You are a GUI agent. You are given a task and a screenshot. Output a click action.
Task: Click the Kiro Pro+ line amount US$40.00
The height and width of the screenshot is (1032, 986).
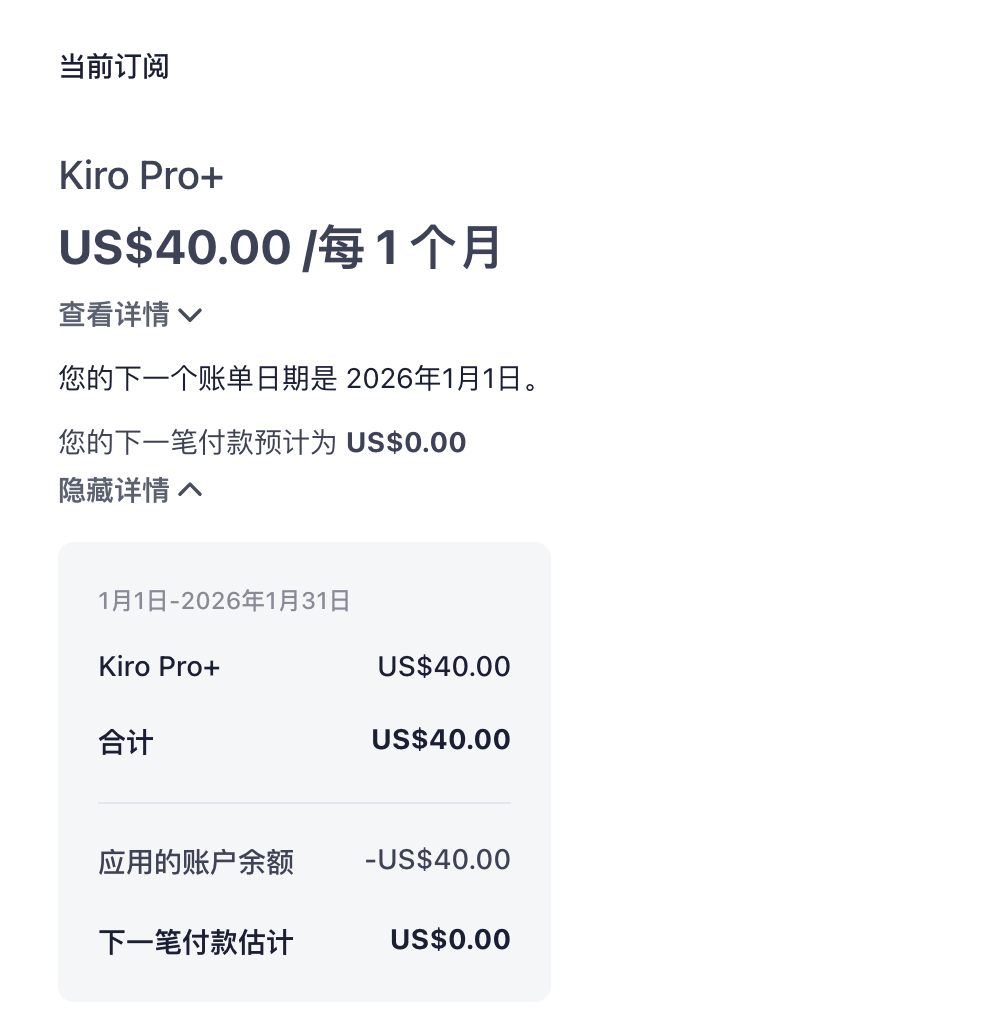click(x=444, y=667)
